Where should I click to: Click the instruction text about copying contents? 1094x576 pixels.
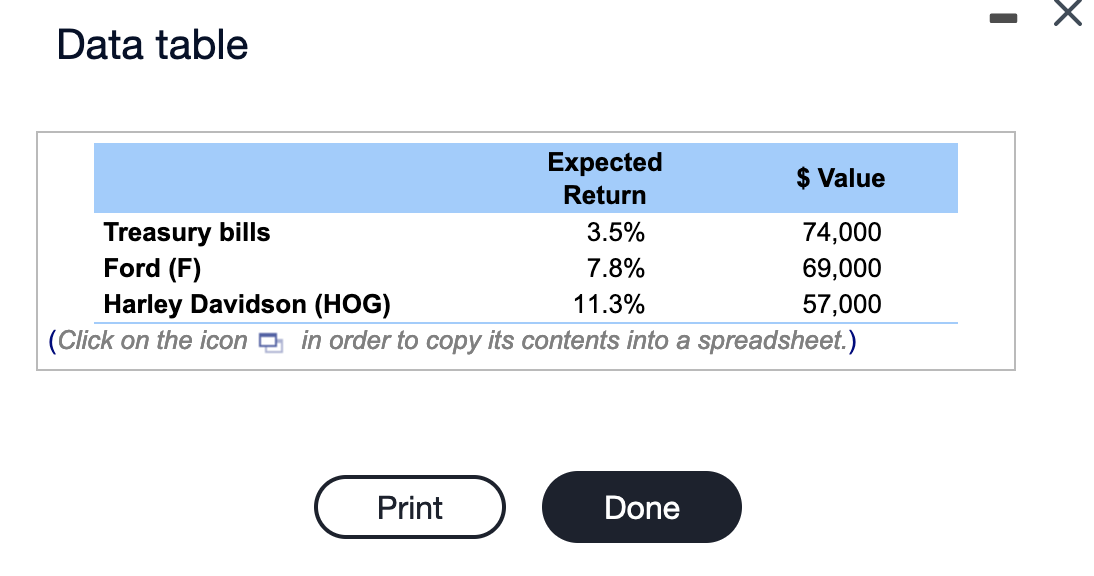(x=450, y=341)
